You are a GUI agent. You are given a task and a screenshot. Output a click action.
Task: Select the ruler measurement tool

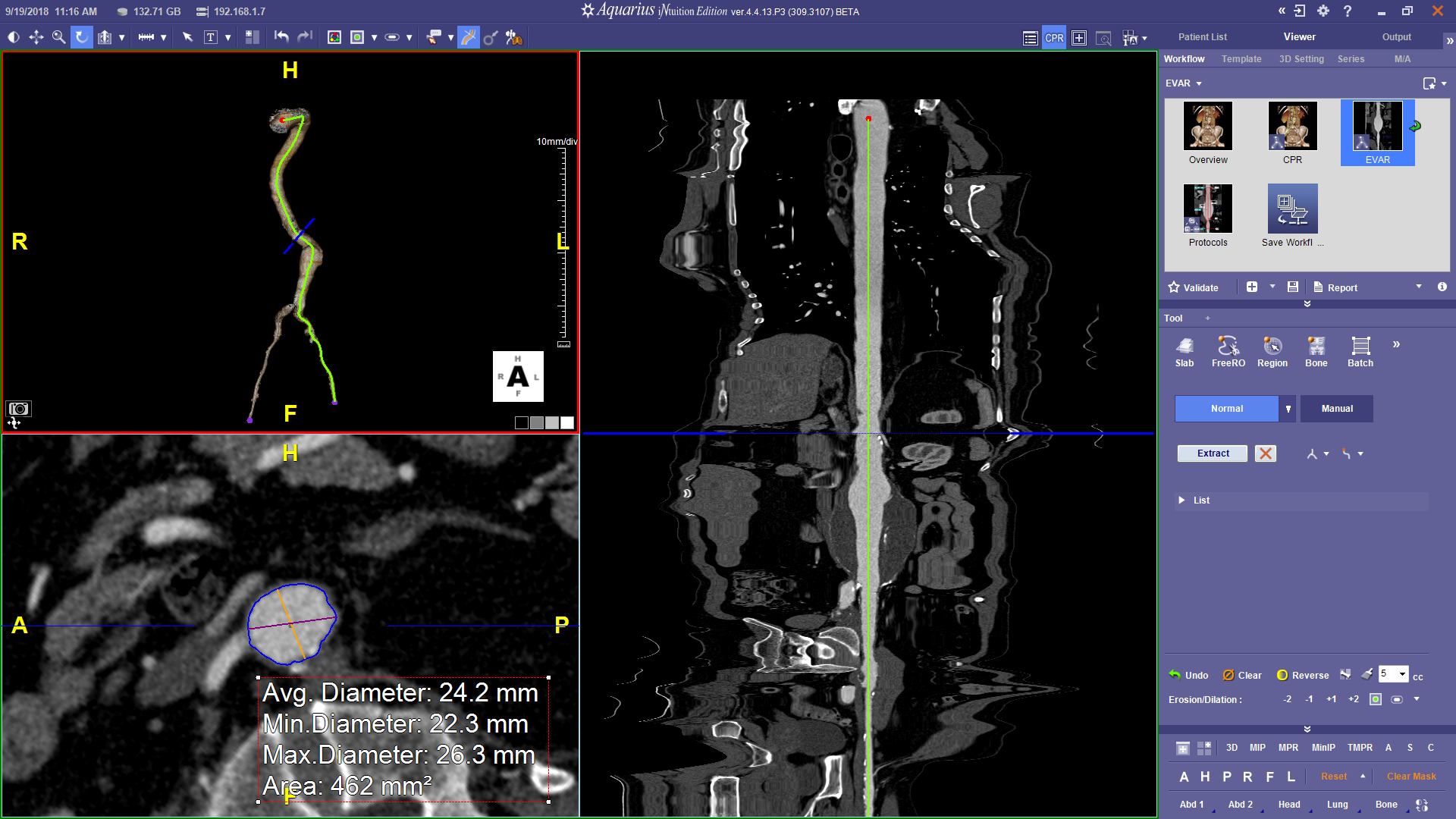[x=146, y=37]
